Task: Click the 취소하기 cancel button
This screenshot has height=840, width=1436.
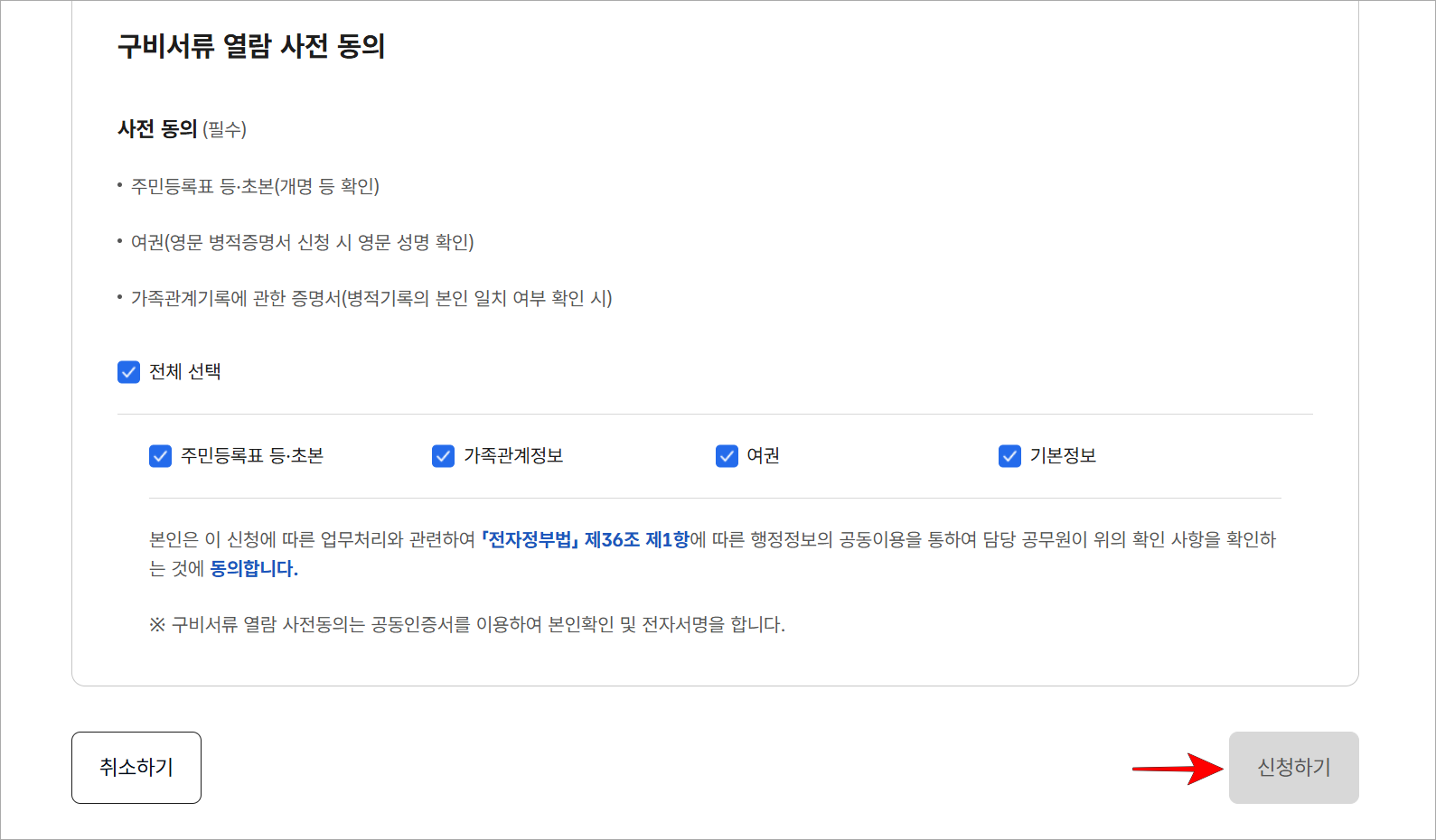Action: click(136, 767)
